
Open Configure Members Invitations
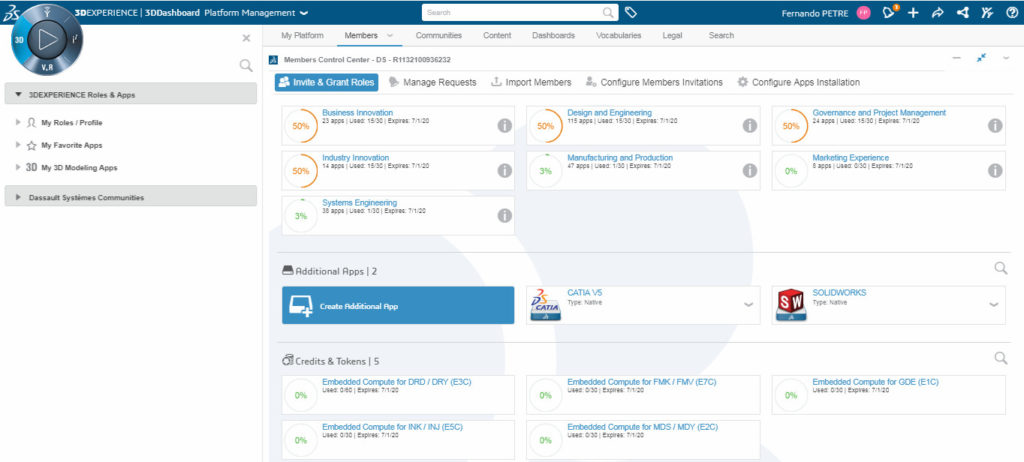tap(654, 82)
